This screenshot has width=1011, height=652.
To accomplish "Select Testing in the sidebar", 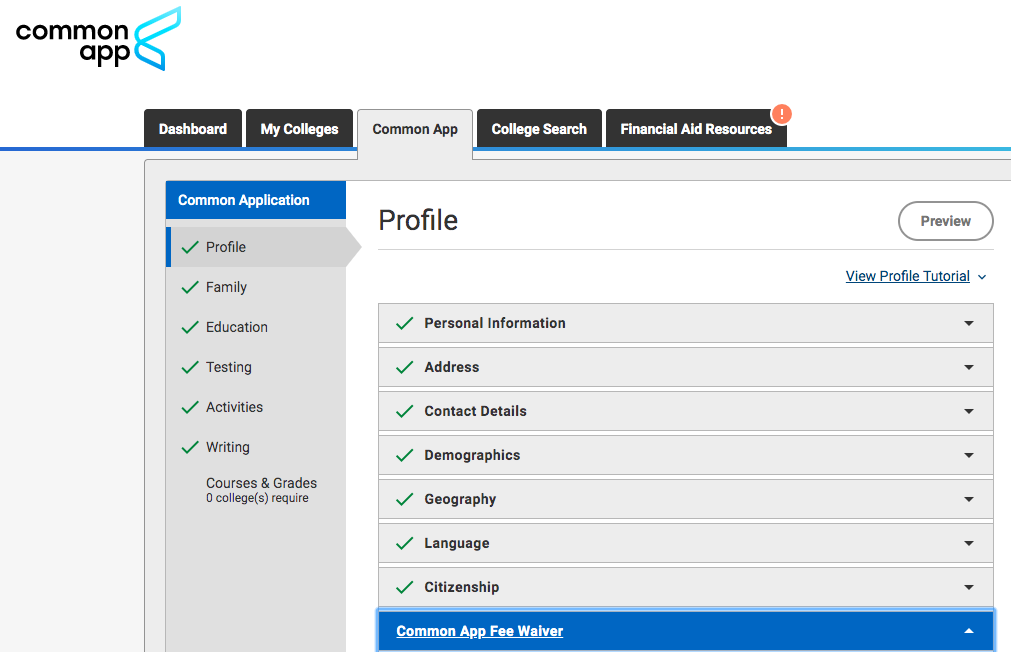I will [229, 367].
